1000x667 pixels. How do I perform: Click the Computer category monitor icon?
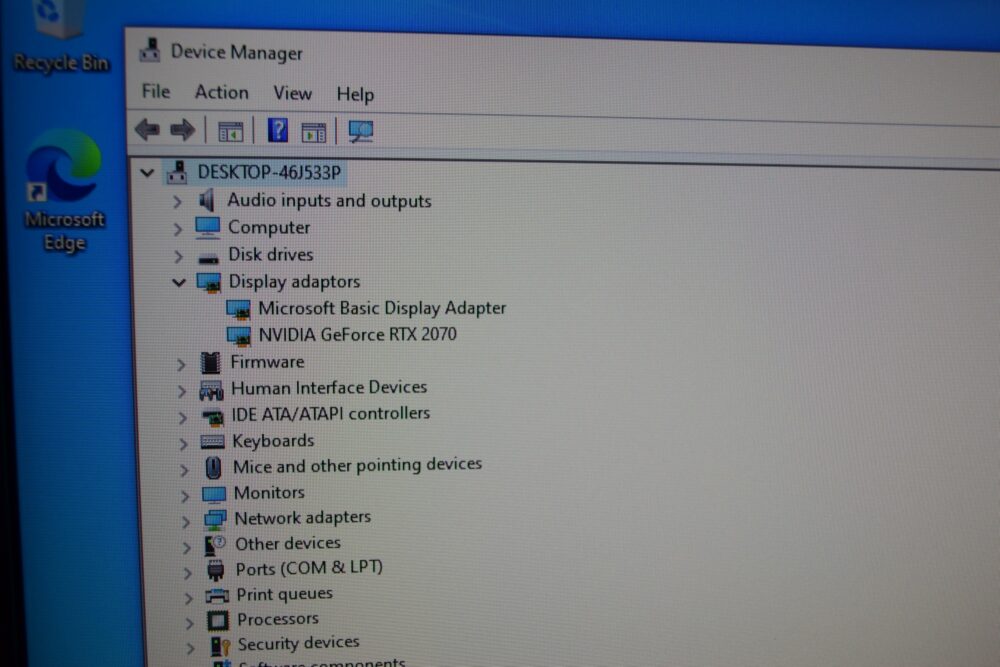207,228
